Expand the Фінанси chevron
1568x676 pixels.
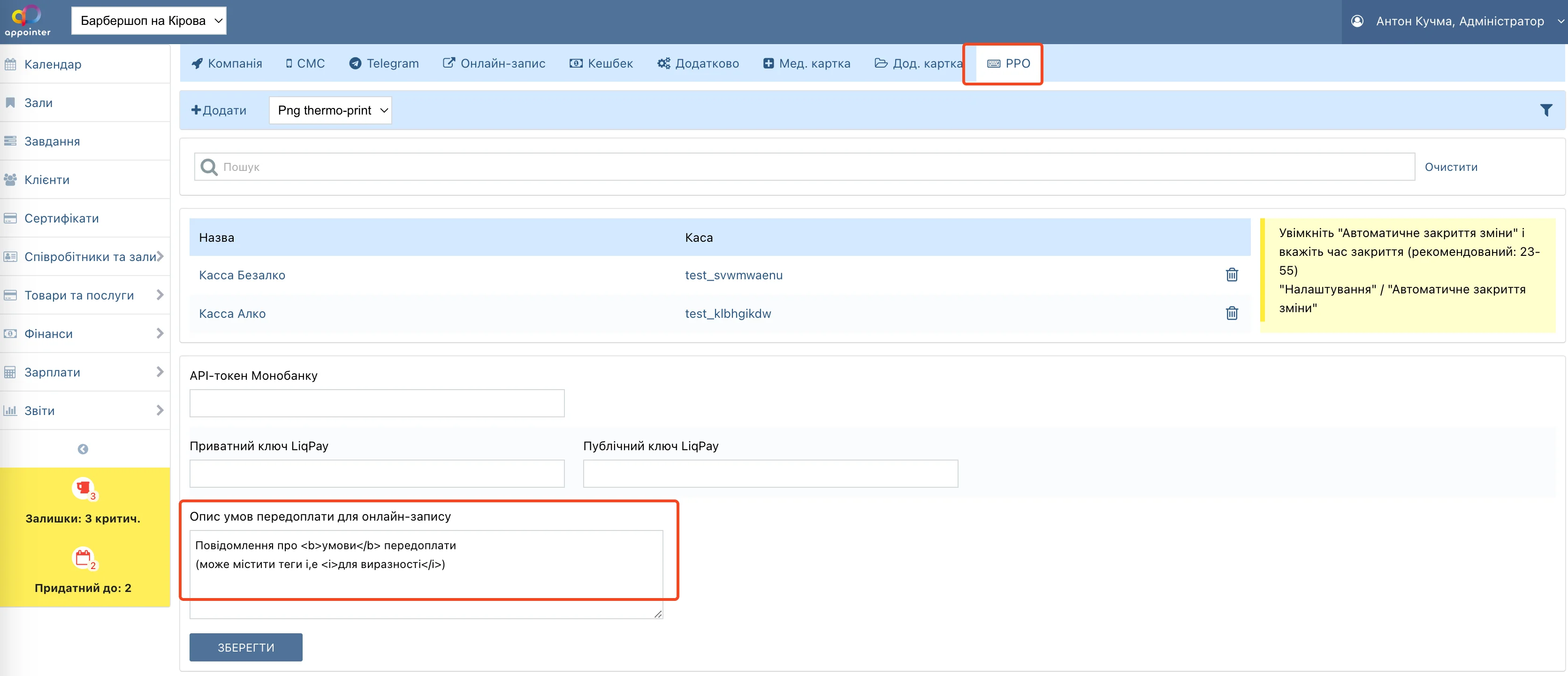[x=160, y=332]
